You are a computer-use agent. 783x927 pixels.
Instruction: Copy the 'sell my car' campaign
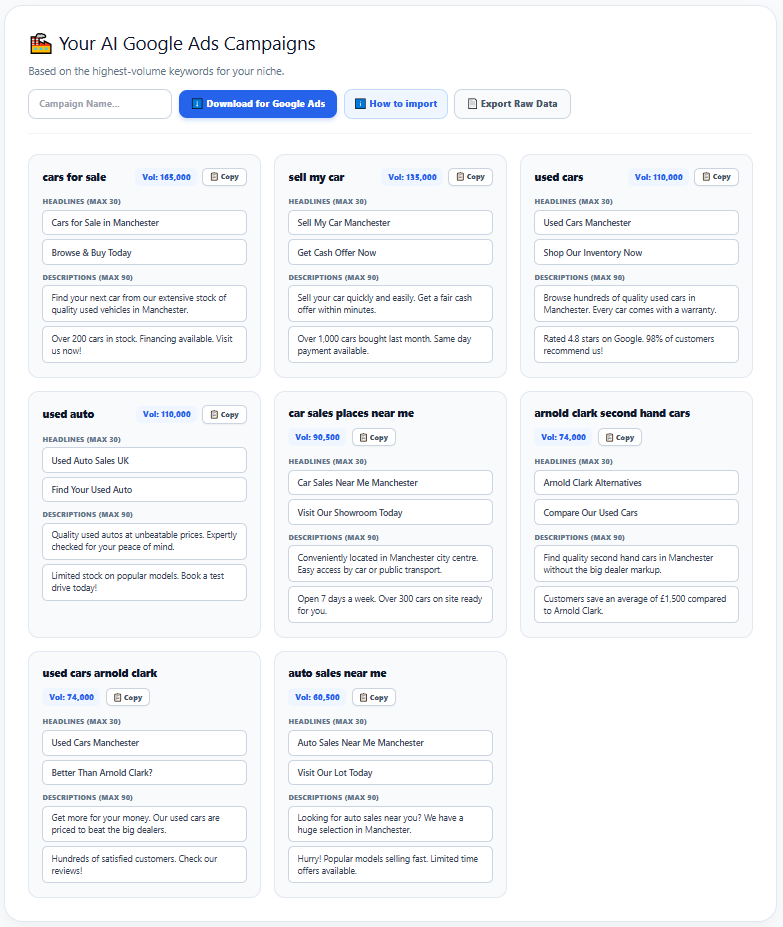[x=471, y=177]
